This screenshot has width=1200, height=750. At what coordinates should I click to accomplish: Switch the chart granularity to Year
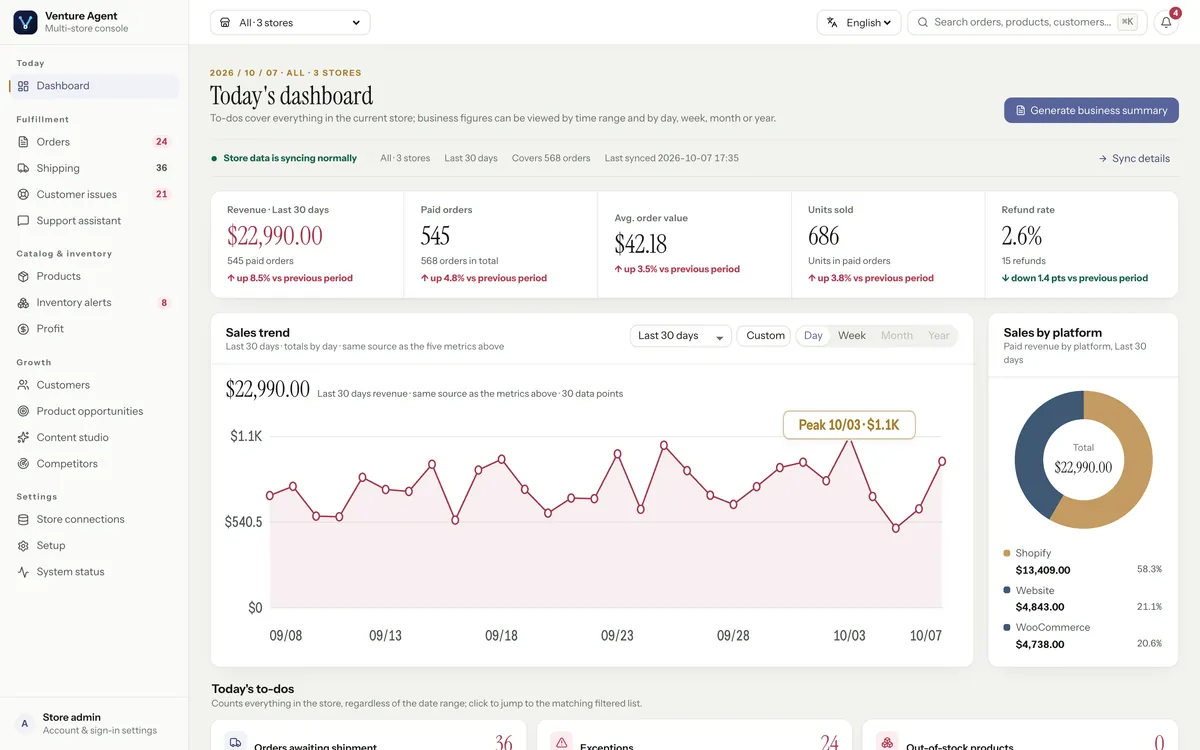pos(939,336)
